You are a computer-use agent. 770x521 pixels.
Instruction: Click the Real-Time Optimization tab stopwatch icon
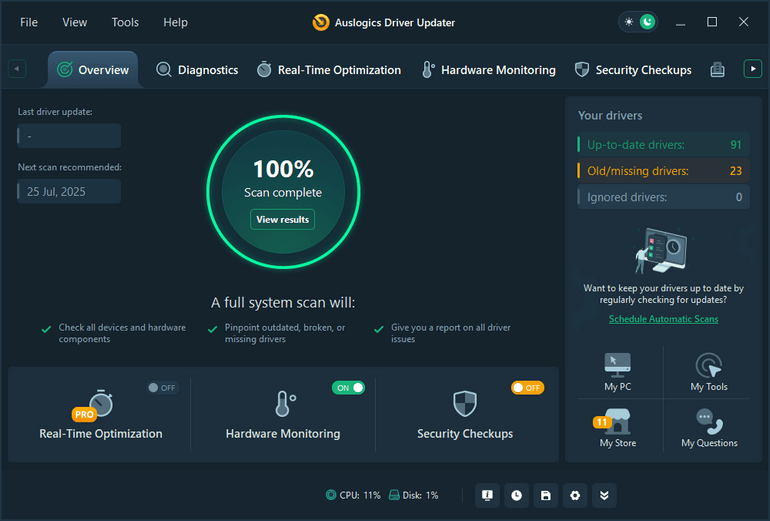pyautogui.click(x=264, y=69)
